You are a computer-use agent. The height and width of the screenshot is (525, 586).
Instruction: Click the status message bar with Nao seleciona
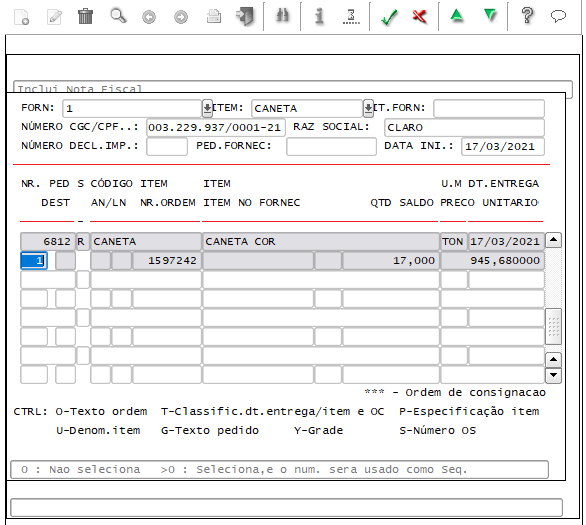click(280, 469)
